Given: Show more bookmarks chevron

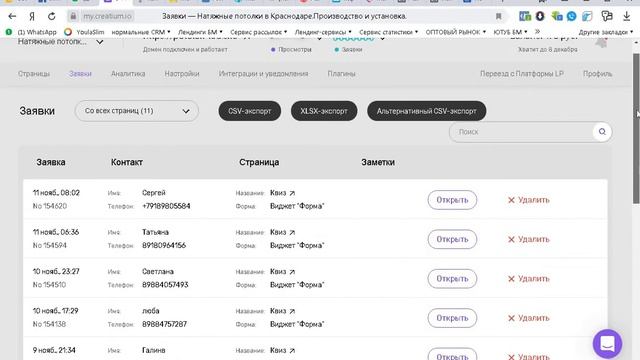Looking at the screenshot, I should click(x=538, y=31).
